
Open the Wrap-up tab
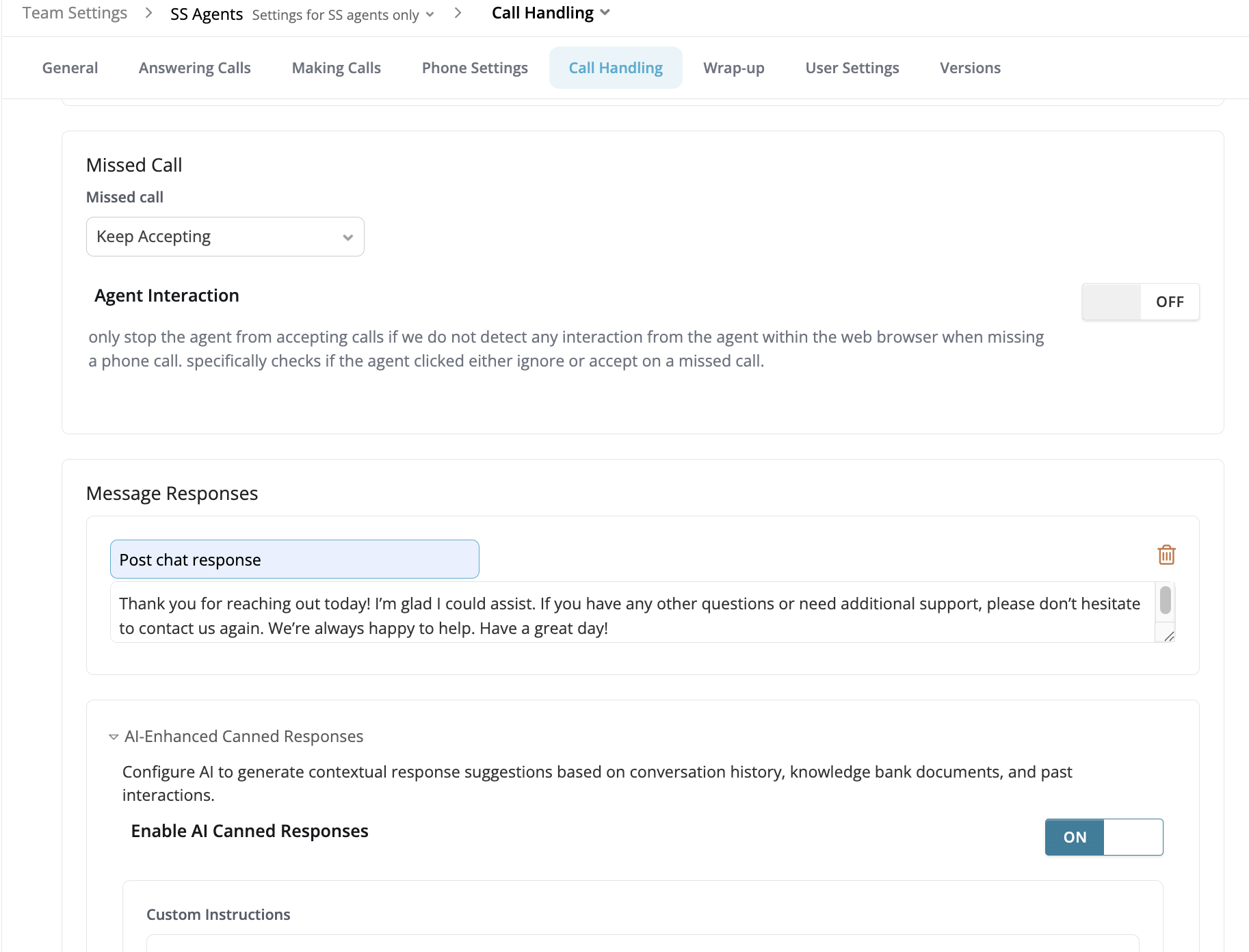(x=734, y=68)
